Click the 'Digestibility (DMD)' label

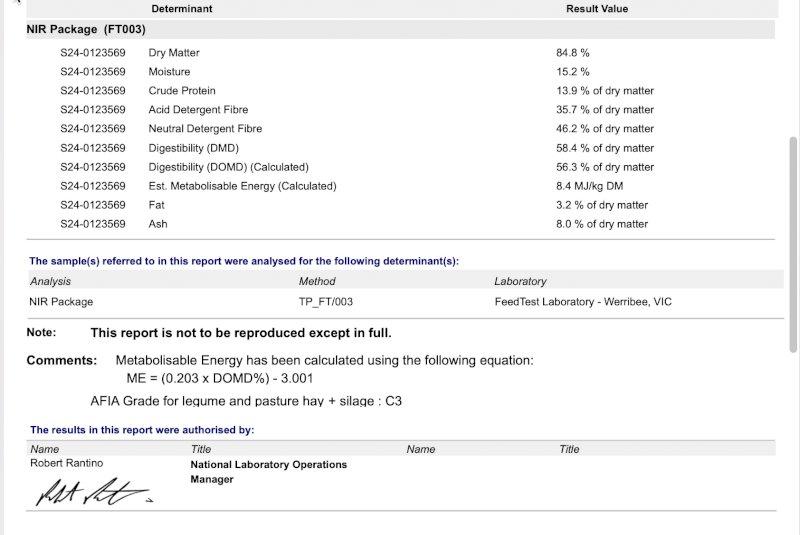193,148
